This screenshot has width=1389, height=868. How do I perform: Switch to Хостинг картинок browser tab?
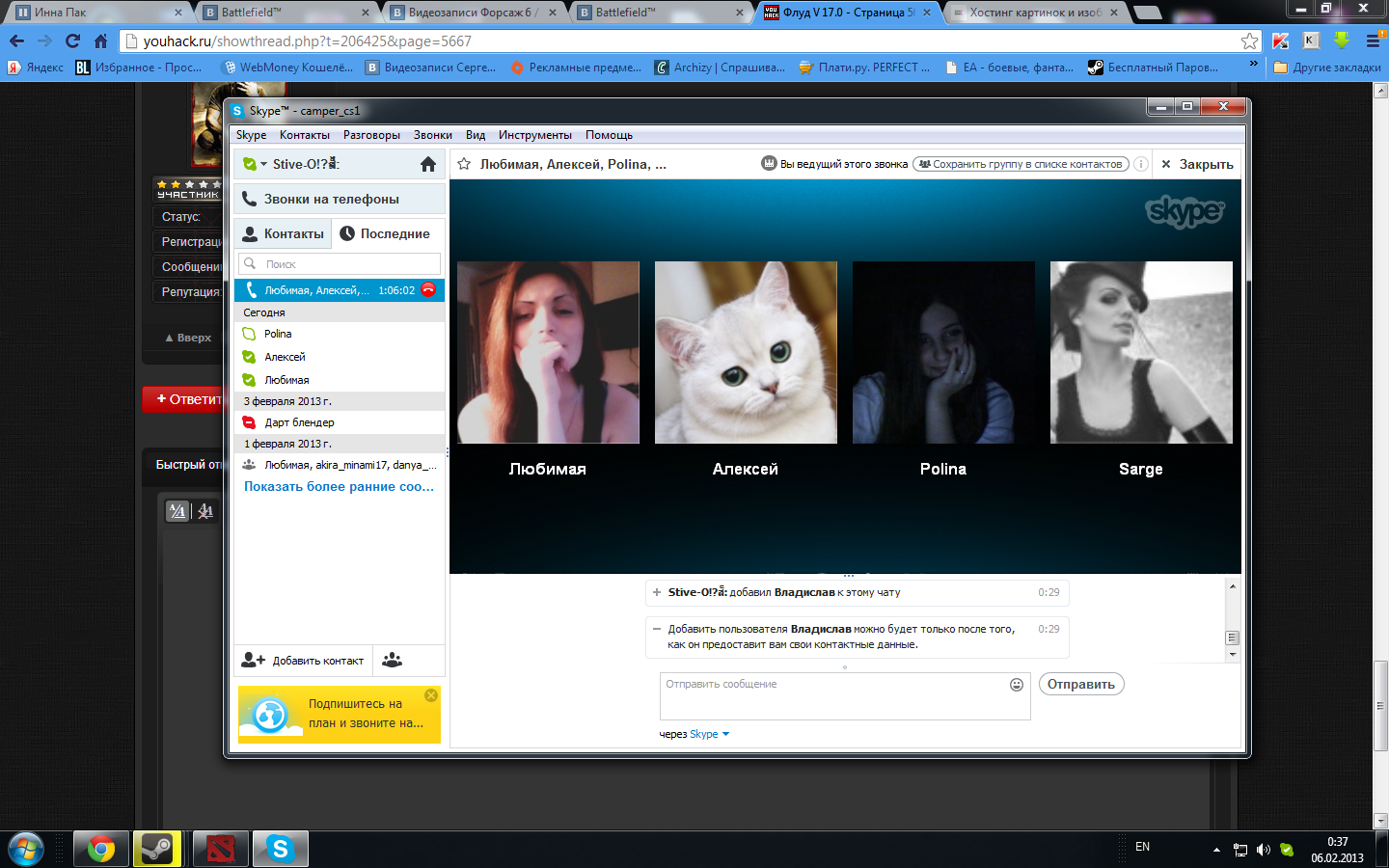1036,13
